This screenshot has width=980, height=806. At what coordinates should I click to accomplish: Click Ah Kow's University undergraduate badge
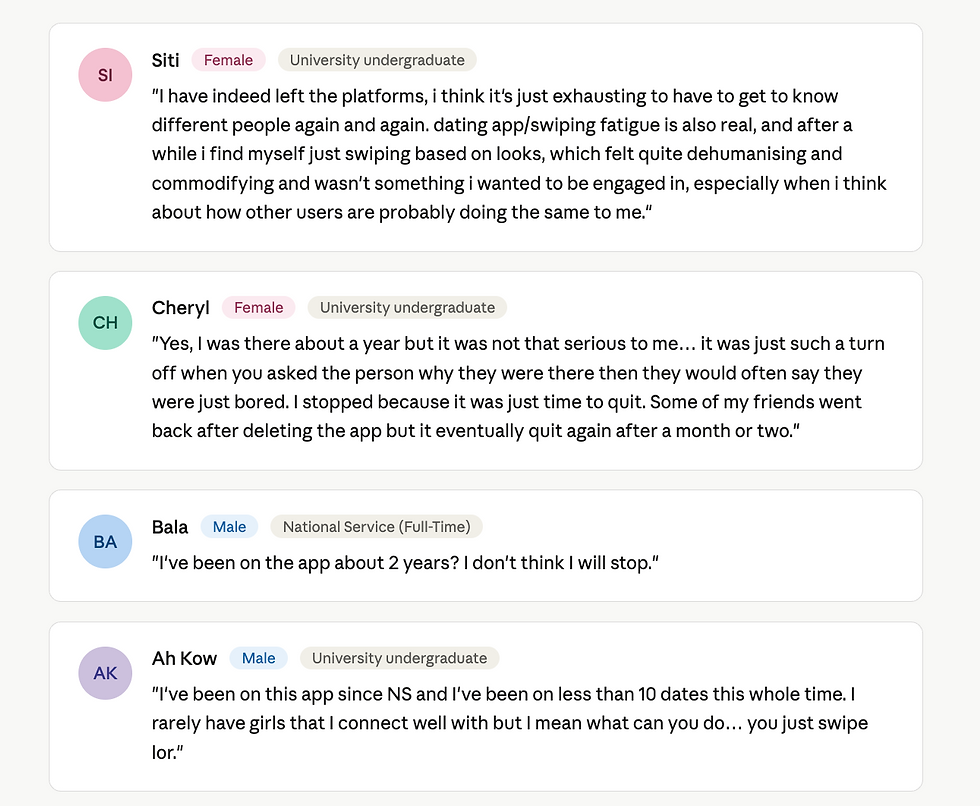tap(399, 658)
